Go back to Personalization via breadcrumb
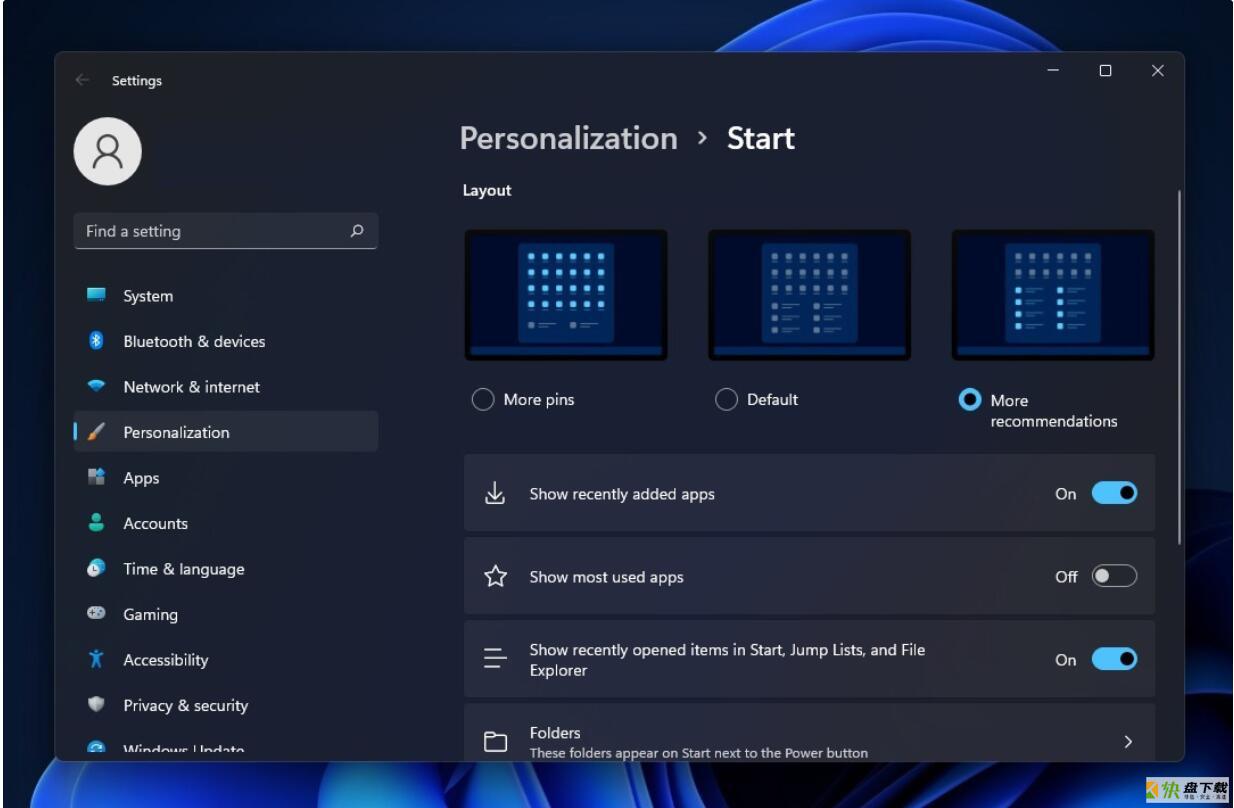1234x808 pixels. pyautogui.click(x=568, y=138)
